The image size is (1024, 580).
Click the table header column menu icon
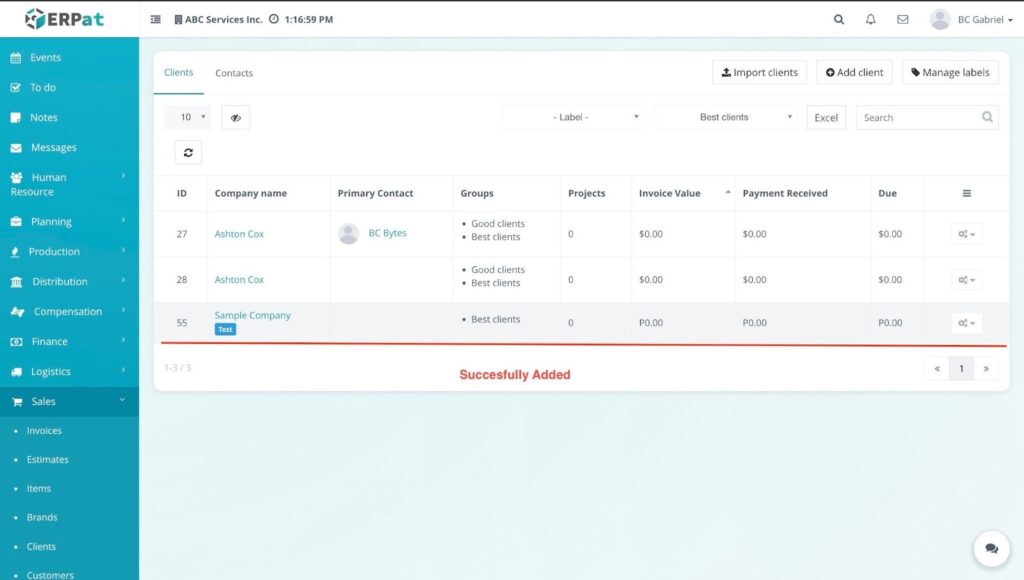pyautogui.click(x=966, y=193)
